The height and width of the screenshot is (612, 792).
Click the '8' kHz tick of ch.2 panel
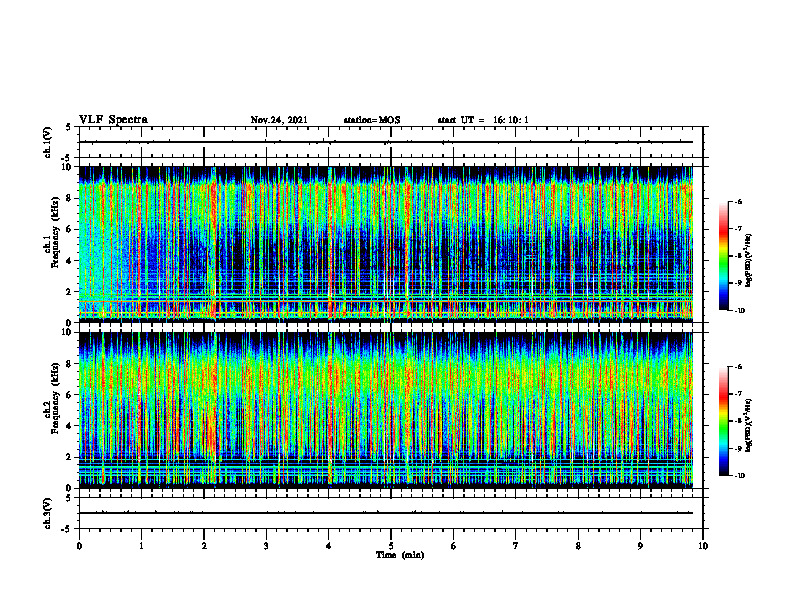click(x=70, y=364)
